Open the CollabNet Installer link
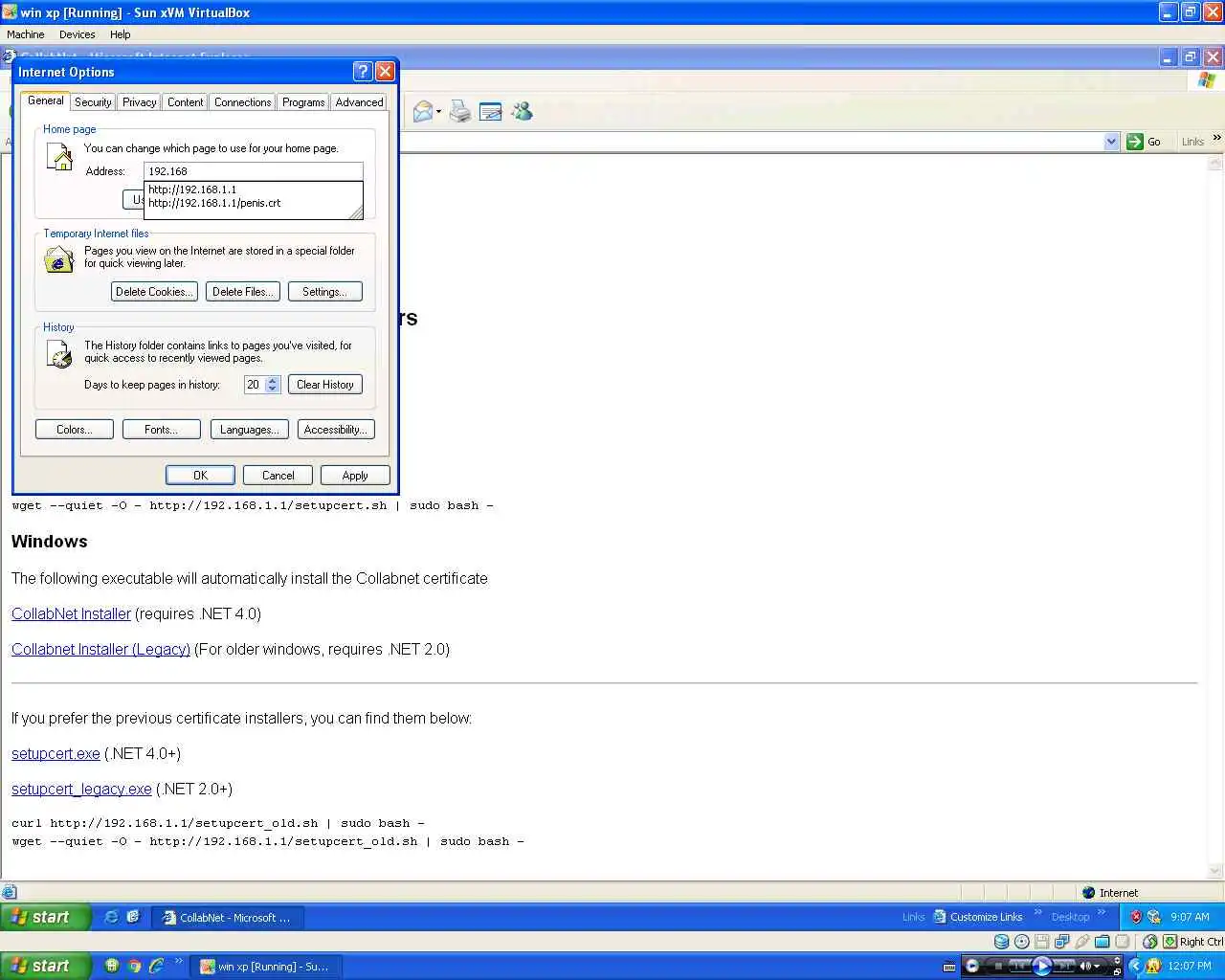 (x=71, y=613)
